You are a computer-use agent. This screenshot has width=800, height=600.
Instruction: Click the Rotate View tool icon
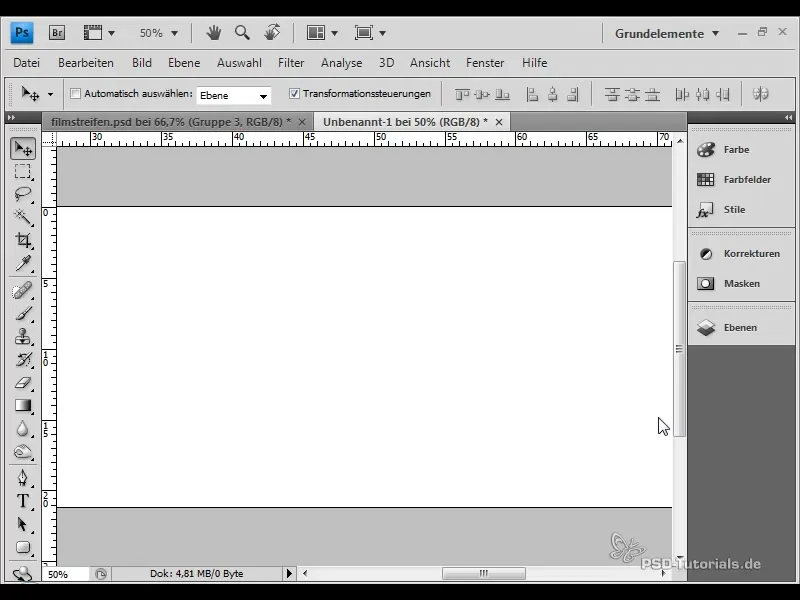coord(272,33)
